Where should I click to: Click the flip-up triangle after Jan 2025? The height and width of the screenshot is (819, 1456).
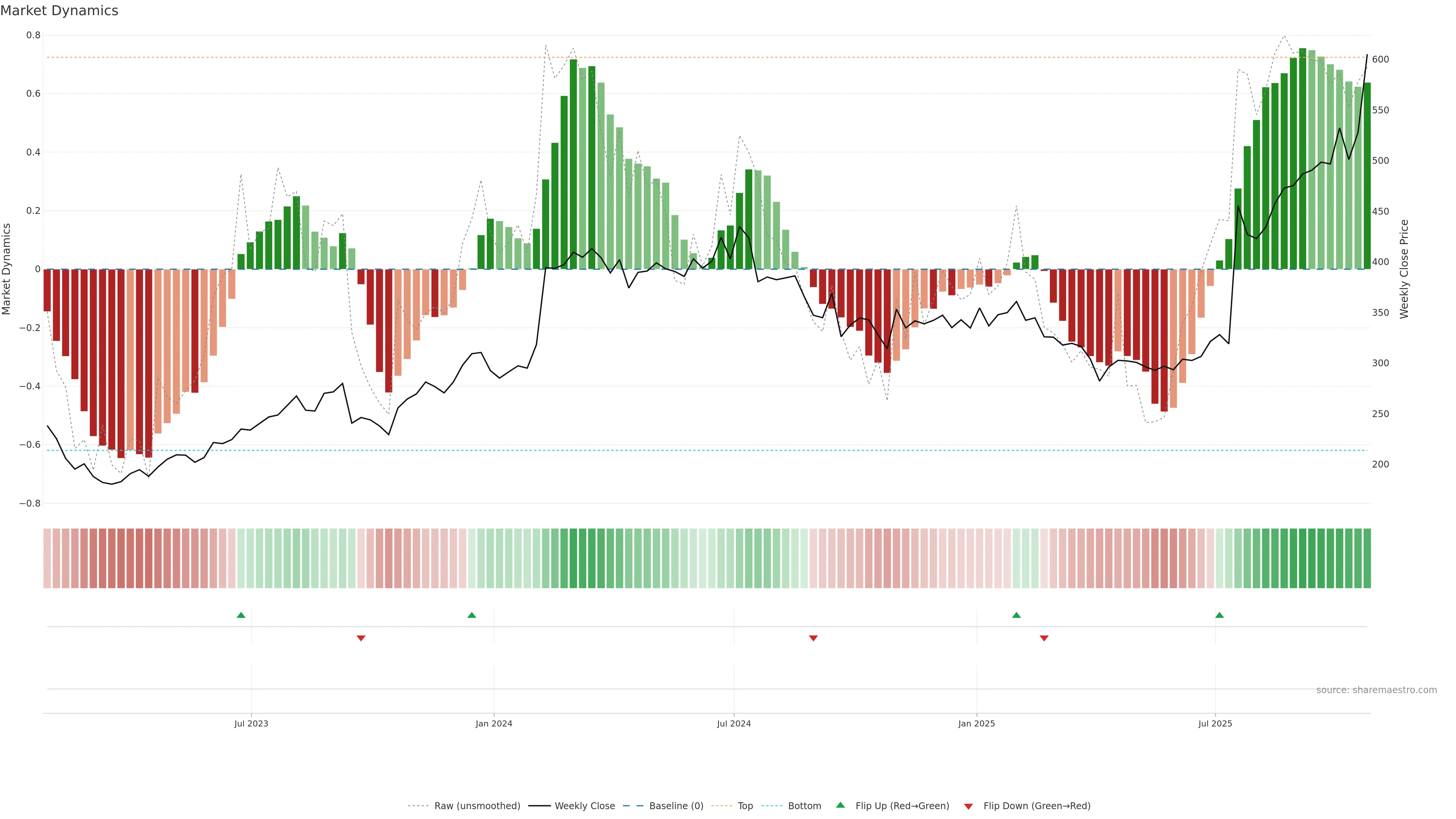pos(1016,615)
